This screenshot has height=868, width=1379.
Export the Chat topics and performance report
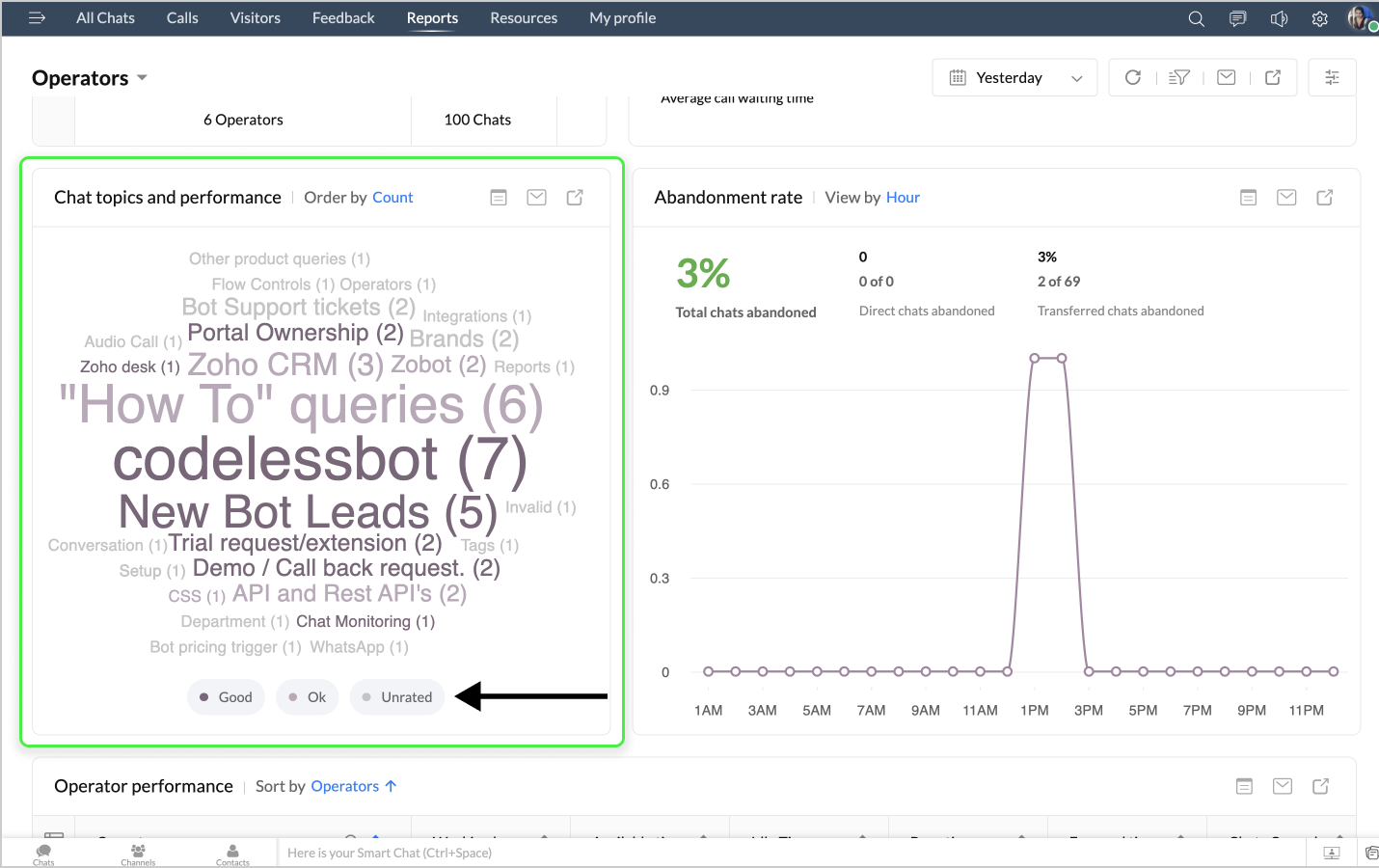pyautogui.click(x=575, y=198)
